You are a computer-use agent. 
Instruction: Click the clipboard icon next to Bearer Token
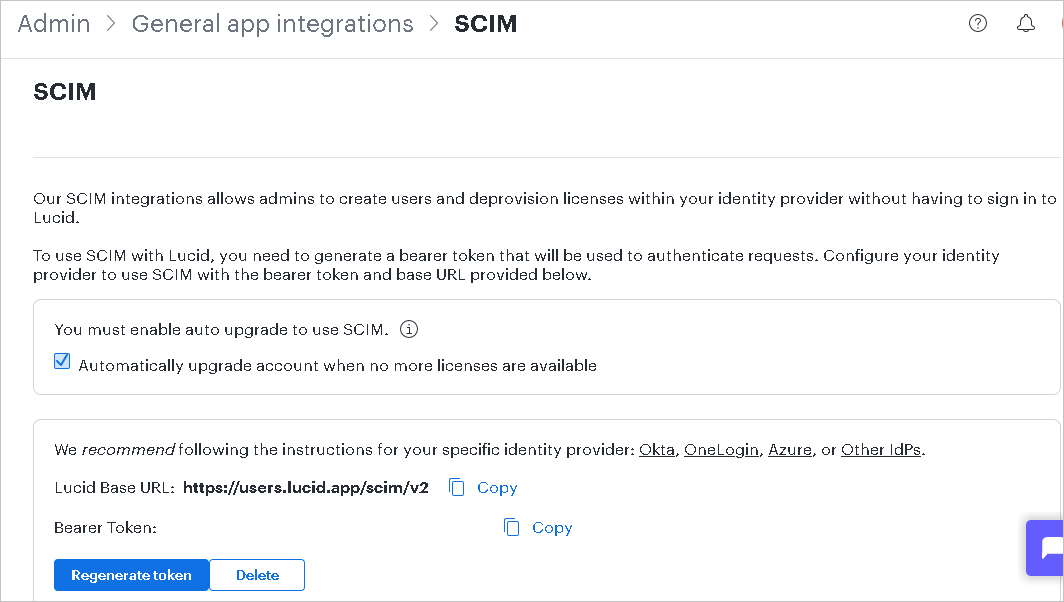coord(512,527)
